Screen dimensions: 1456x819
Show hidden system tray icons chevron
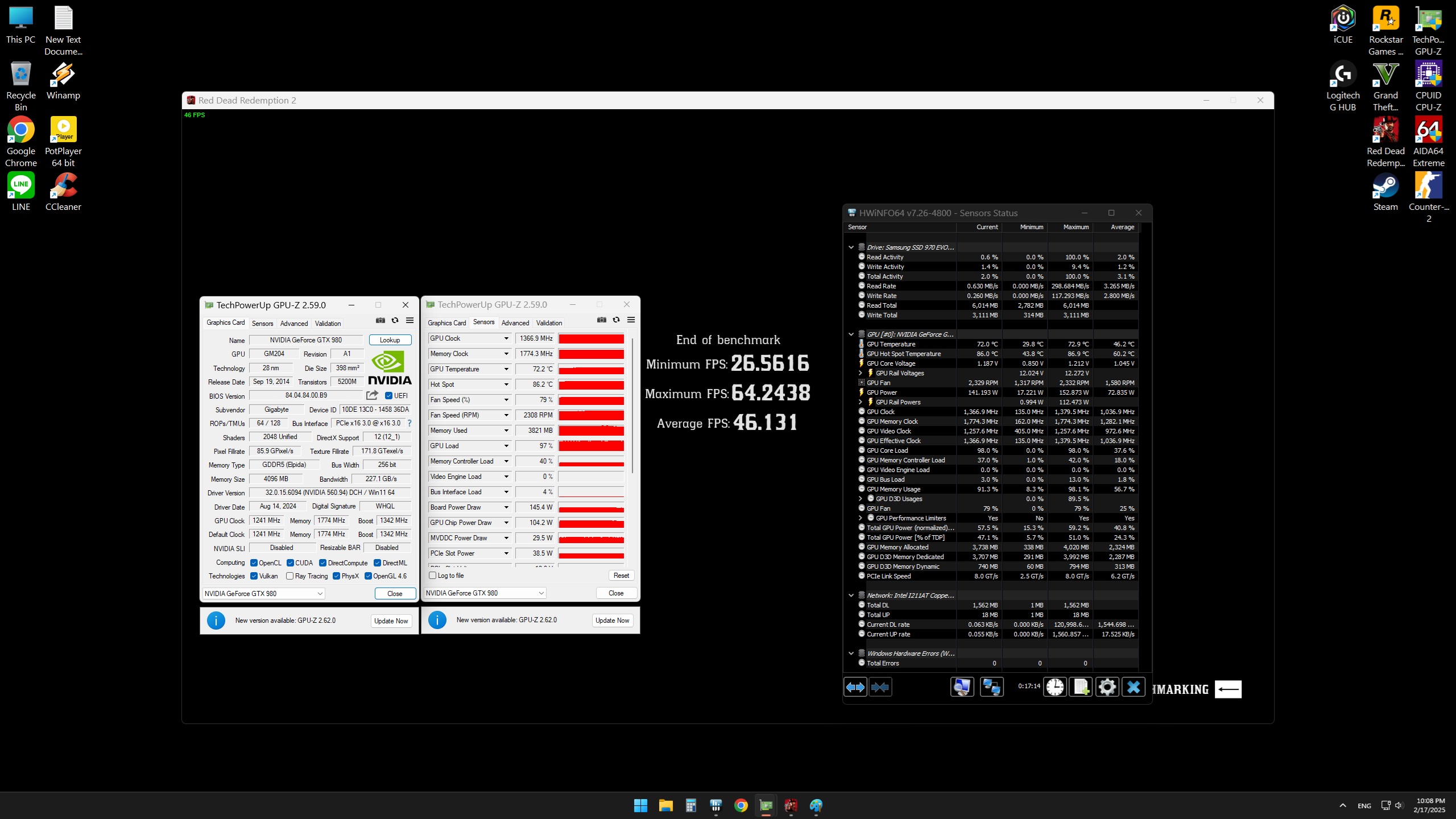pos(1343,805)
